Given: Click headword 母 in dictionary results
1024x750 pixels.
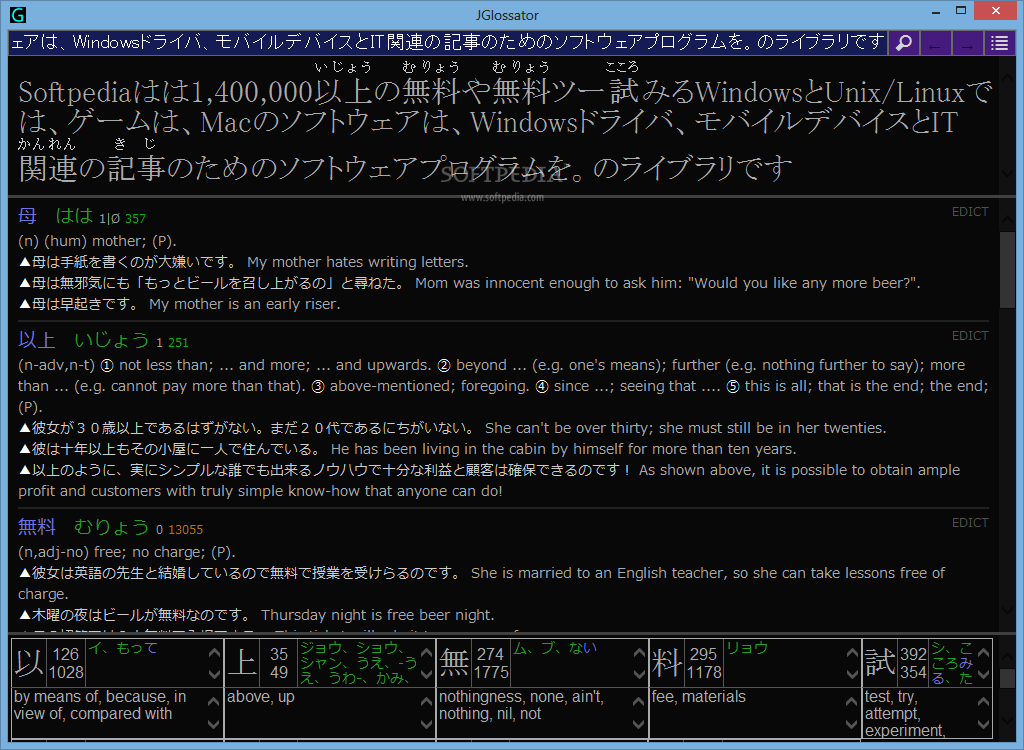Looking at the screenshot, I should (27, 216).
